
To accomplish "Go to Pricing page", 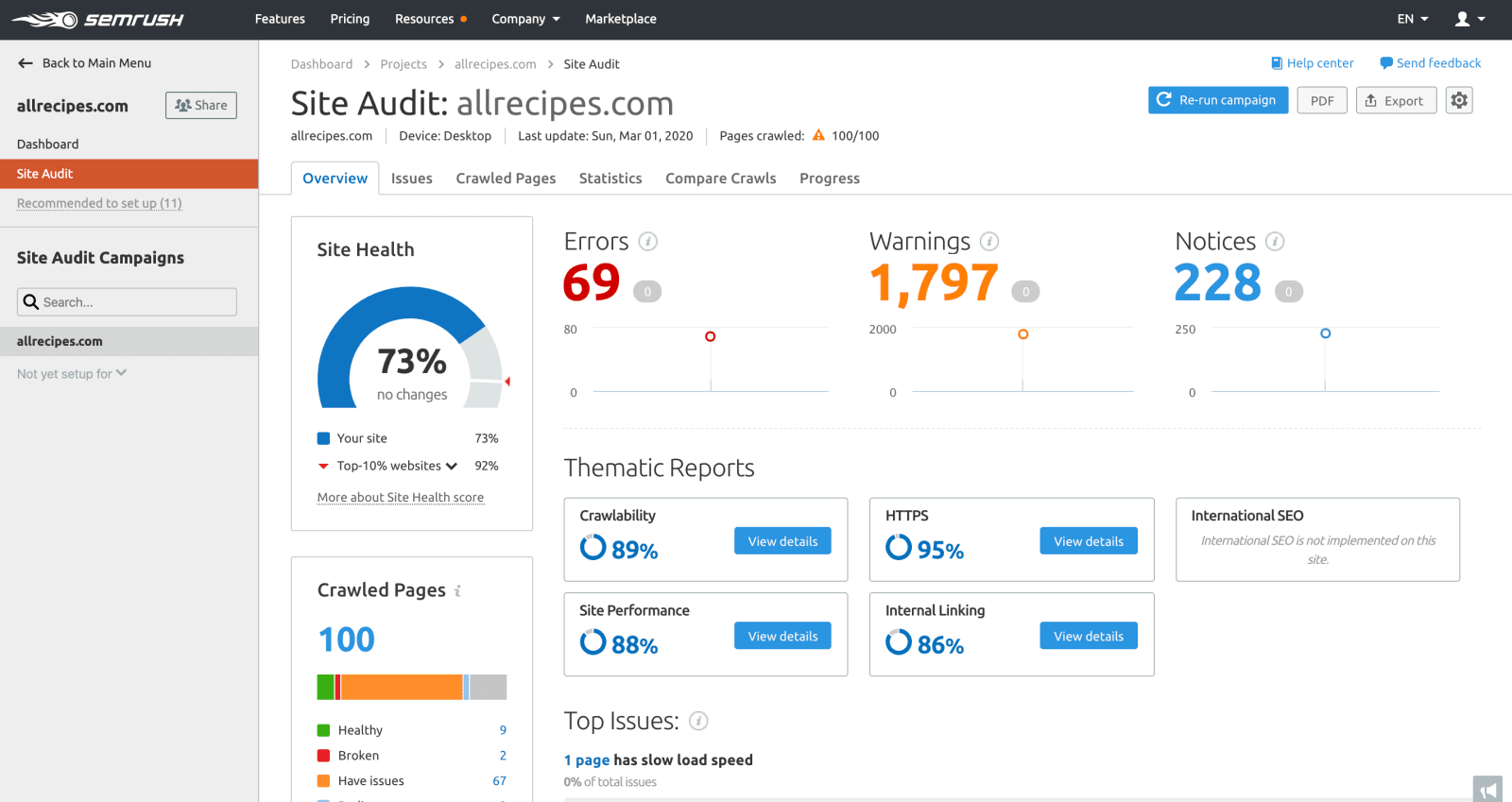I will [x=350, y=19].
